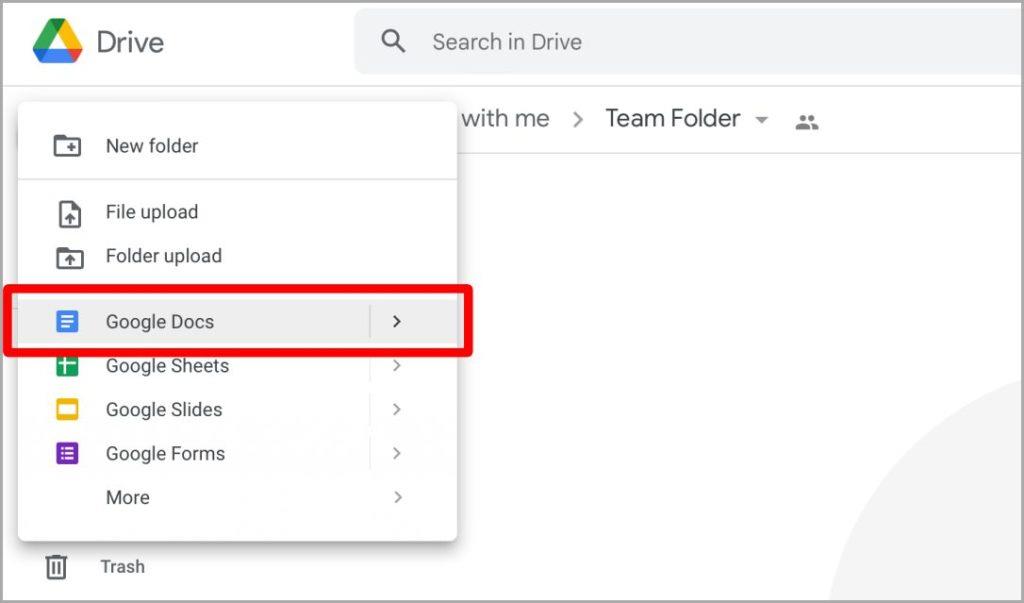This screenshot has height=603, width=1024.
Task: Click the blue Google Docs icon
Action: coord(67,321)
